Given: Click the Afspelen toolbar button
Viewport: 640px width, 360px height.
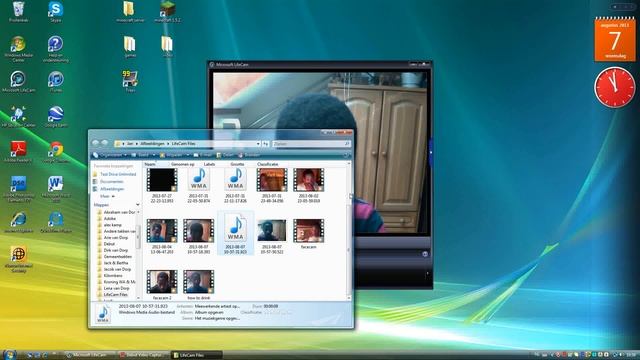Looking at the screenshot, I should point(173,155).
